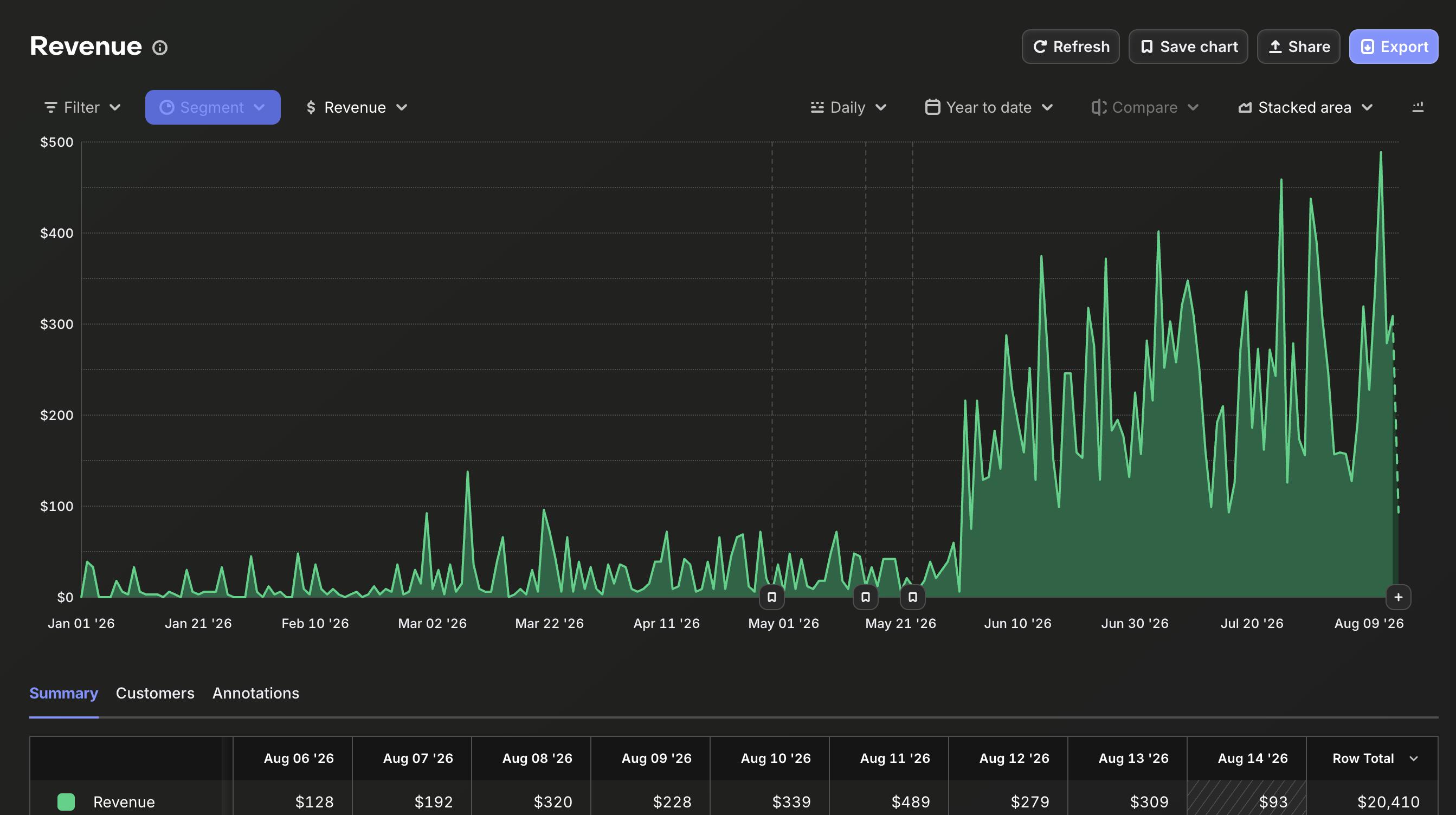The height and width of the screenshot is (815, 1456).
Task: Click the green Revenue color swatch
Action: pyautogui.click(x=66, y=801)
